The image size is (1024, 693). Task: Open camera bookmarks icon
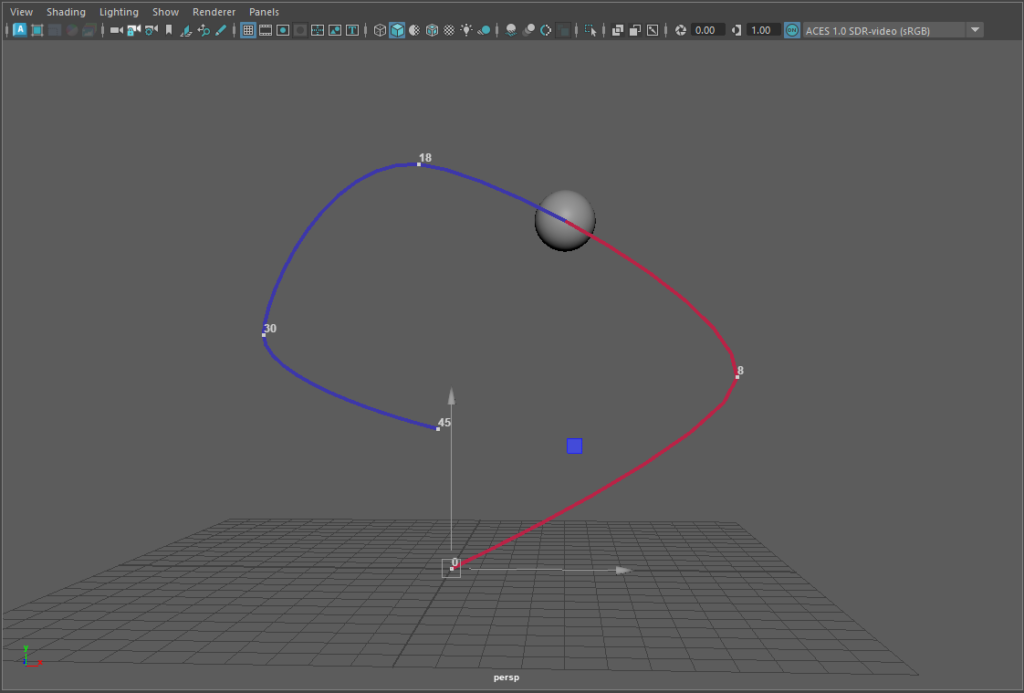pyautogui.click(x=168, y=30)
